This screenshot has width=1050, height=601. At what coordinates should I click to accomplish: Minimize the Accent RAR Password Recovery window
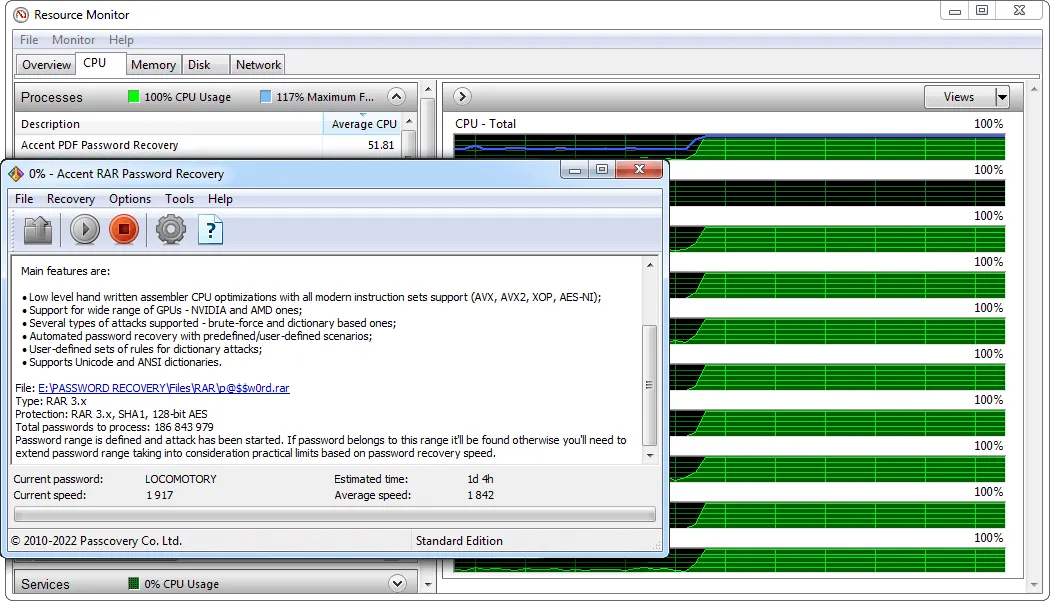575,170
